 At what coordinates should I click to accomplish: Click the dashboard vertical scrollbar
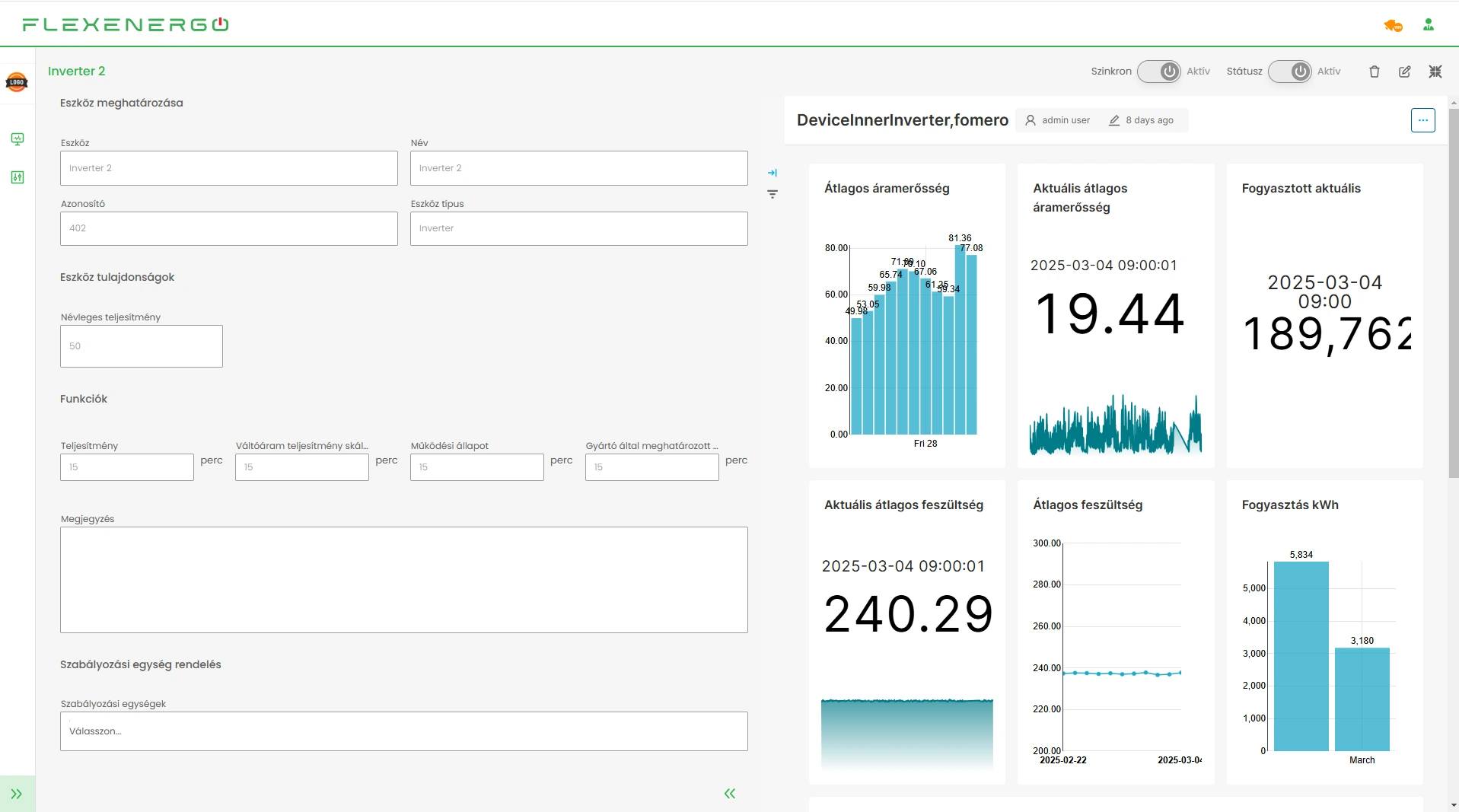(1453, 293)
